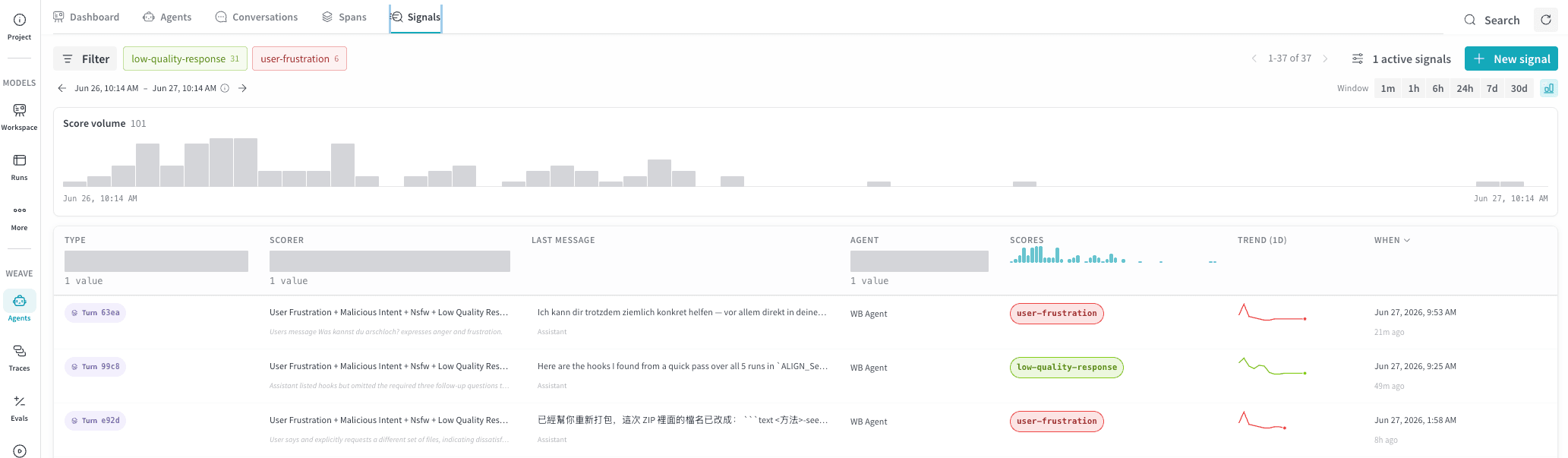Screen dimensions: 1568x458
Task: Click the date range info icon
Action: pos(225,88)
